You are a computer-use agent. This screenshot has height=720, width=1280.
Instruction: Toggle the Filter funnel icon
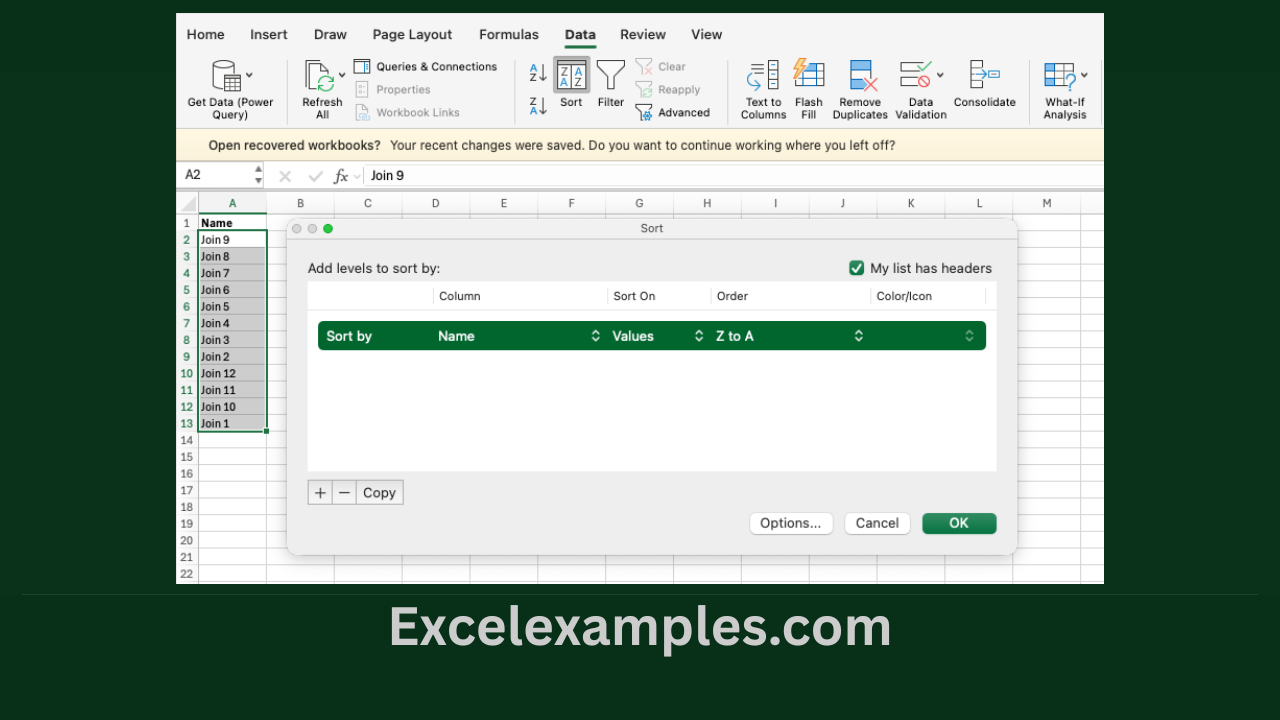[610, 75]
